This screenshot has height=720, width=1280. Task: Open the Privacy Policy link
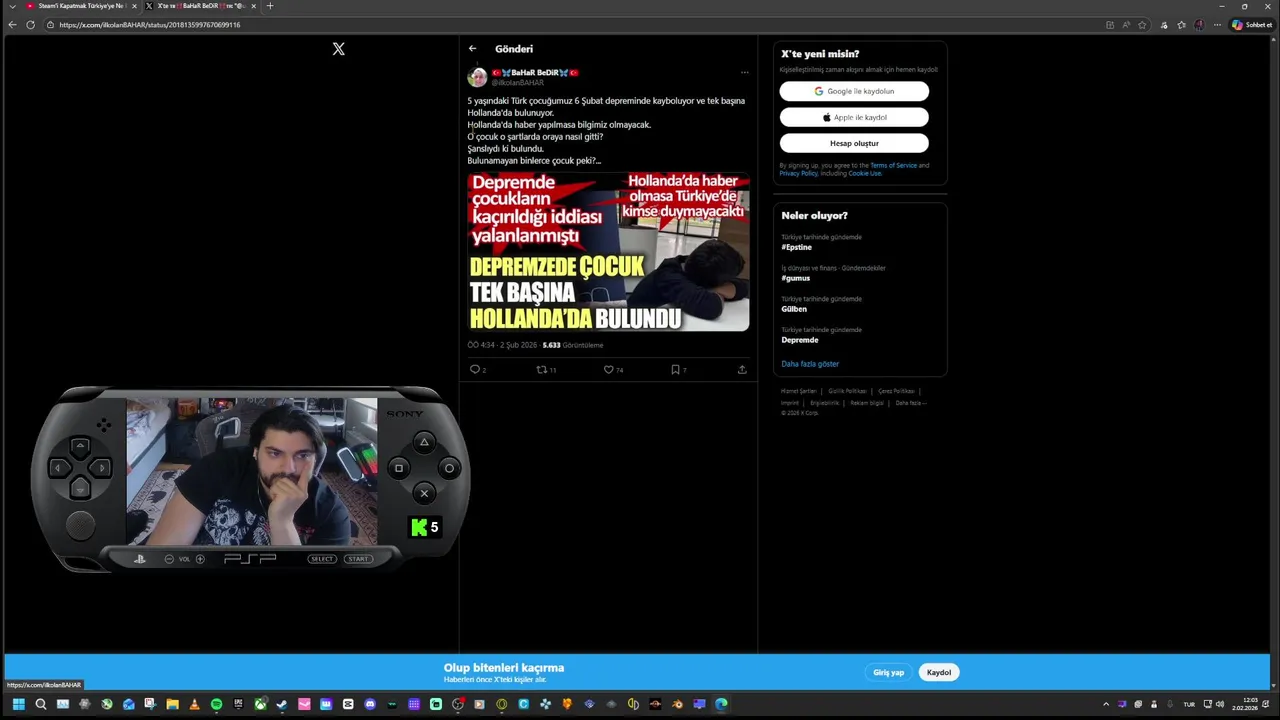point(798,173)
